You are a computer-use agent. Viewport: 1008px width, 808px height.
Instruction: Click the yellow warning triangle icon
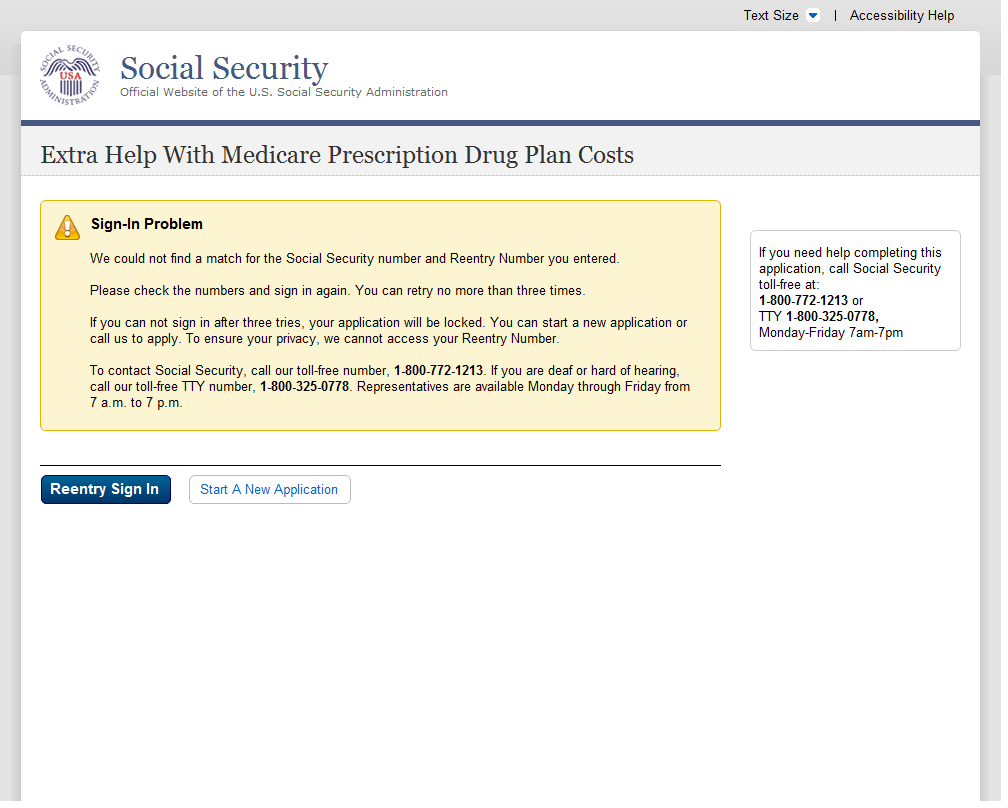pyautogui.click(x=67, y=227)
